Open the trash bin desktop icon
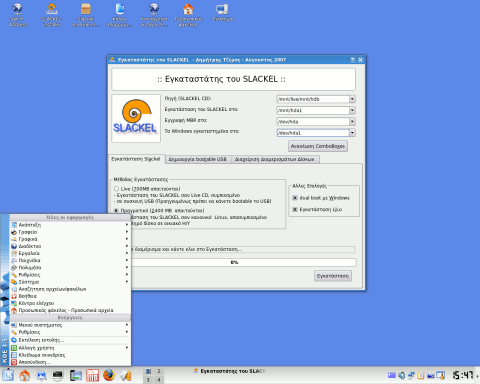This screenshot has width=480, height=384. pos(120,15)
